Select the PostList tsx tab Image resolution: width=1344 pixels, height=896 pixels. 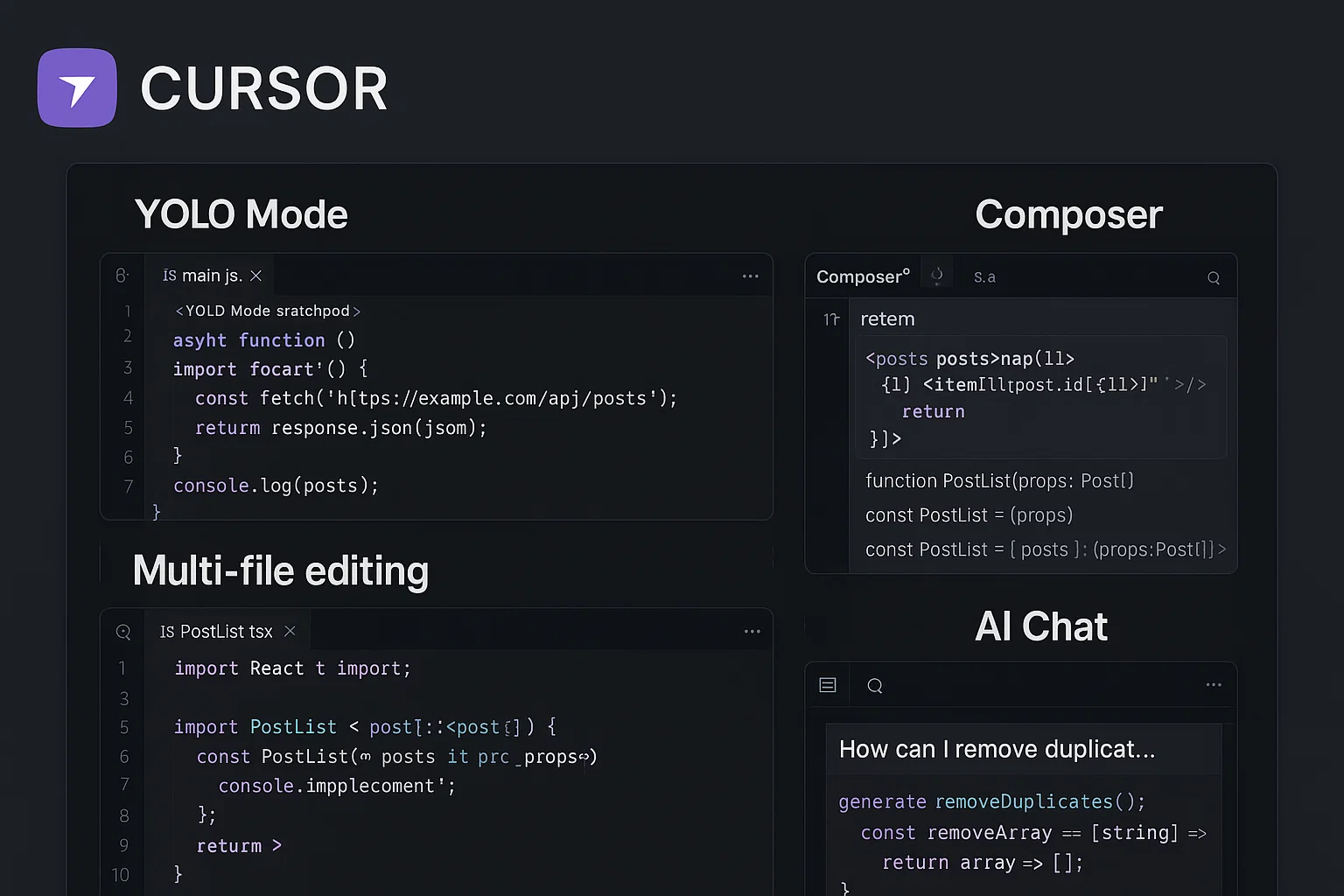coord(227,631)
